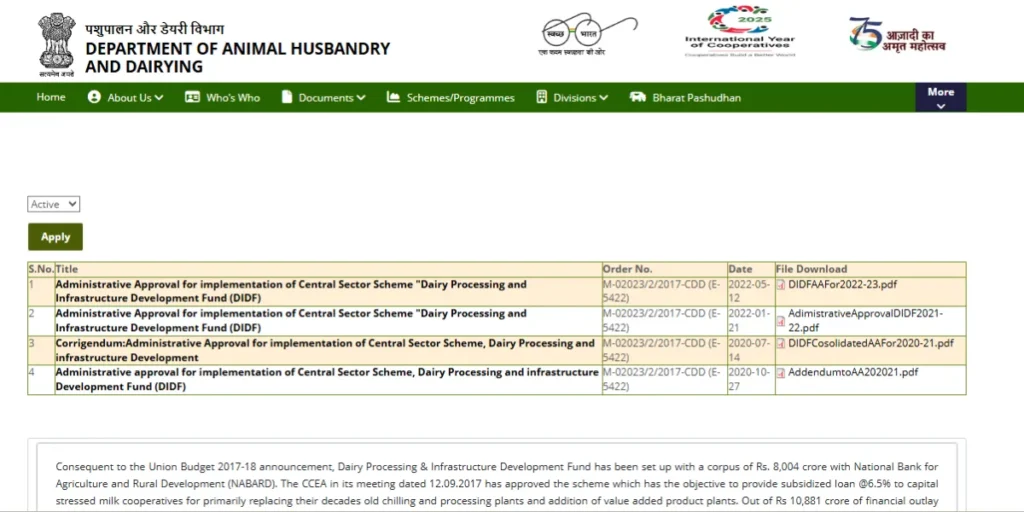Select the date 2022-05-12 cell
This screenshot has width=1024, height=512.
pyautogui.click(x=750, y=291)
